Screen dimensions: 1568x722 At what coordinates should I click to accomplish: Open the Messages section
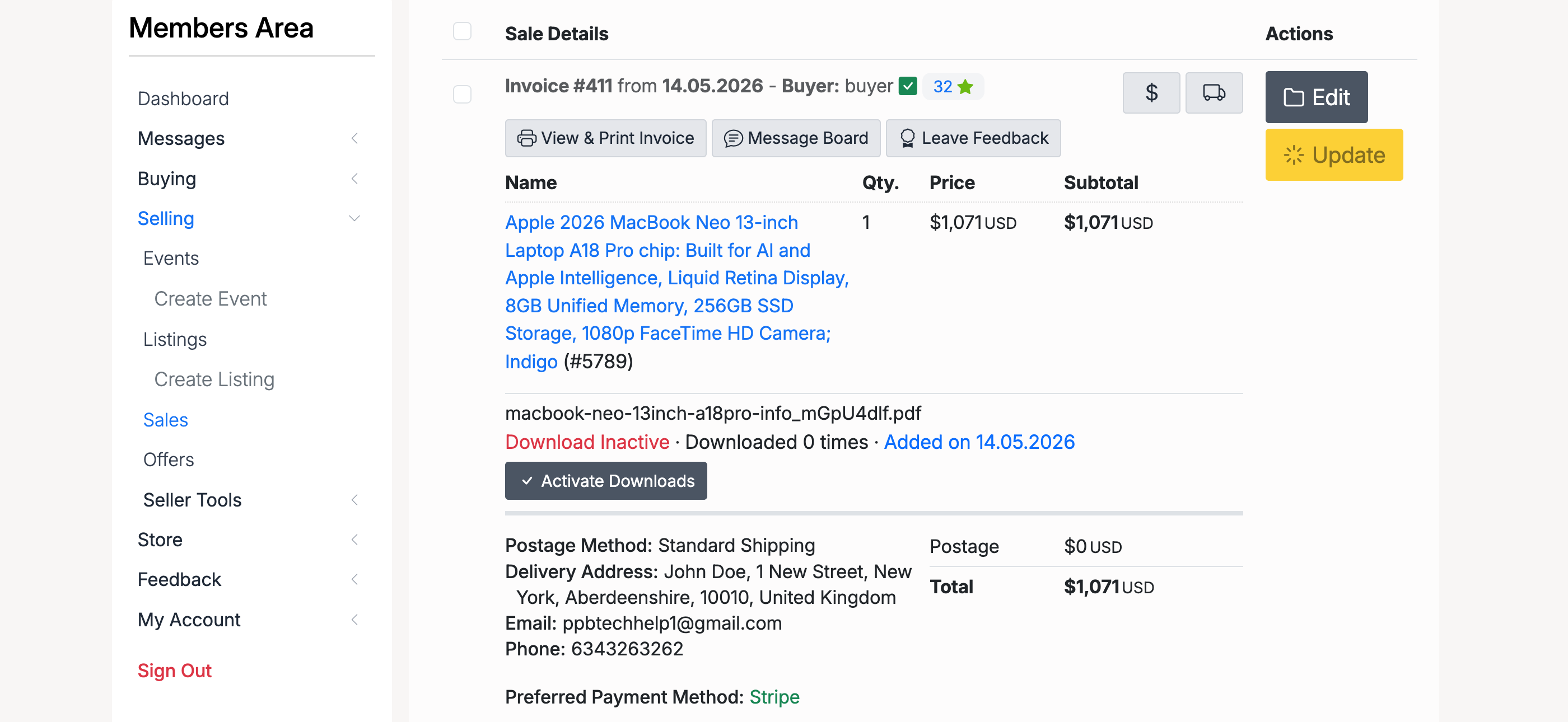[181, 138]
